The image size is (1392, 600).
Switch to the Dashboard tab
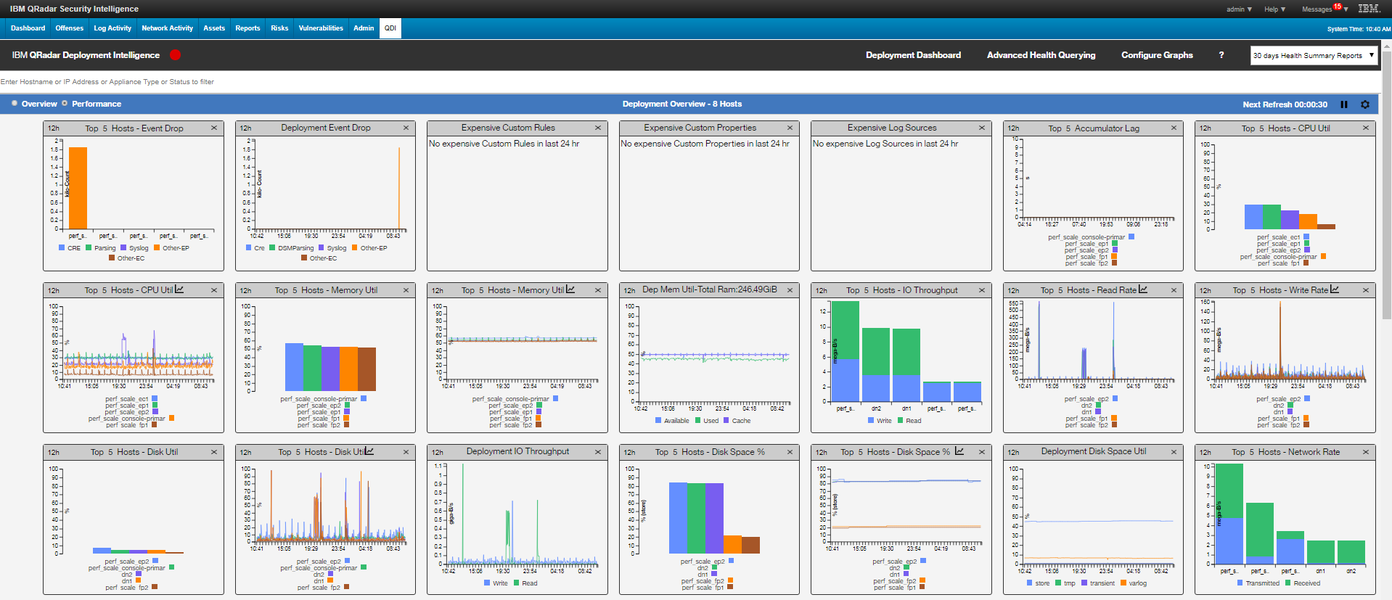tap(28, 28)
